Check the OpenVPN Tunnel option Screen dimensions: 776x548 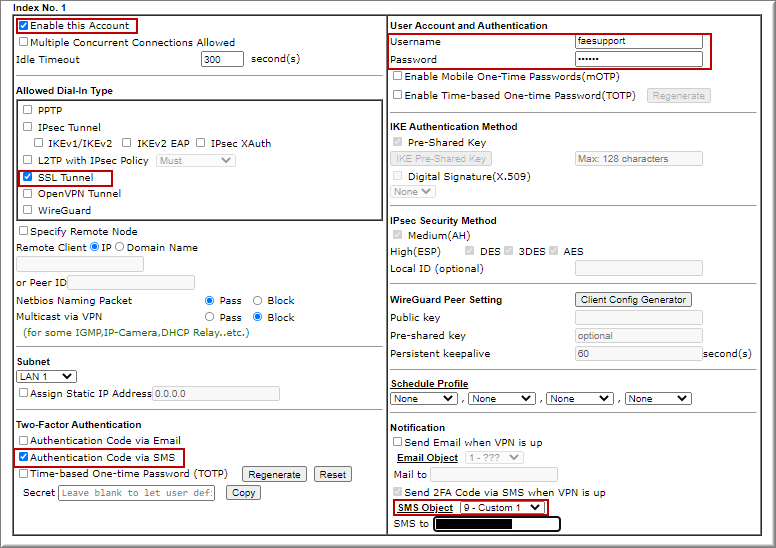[28, 193]
